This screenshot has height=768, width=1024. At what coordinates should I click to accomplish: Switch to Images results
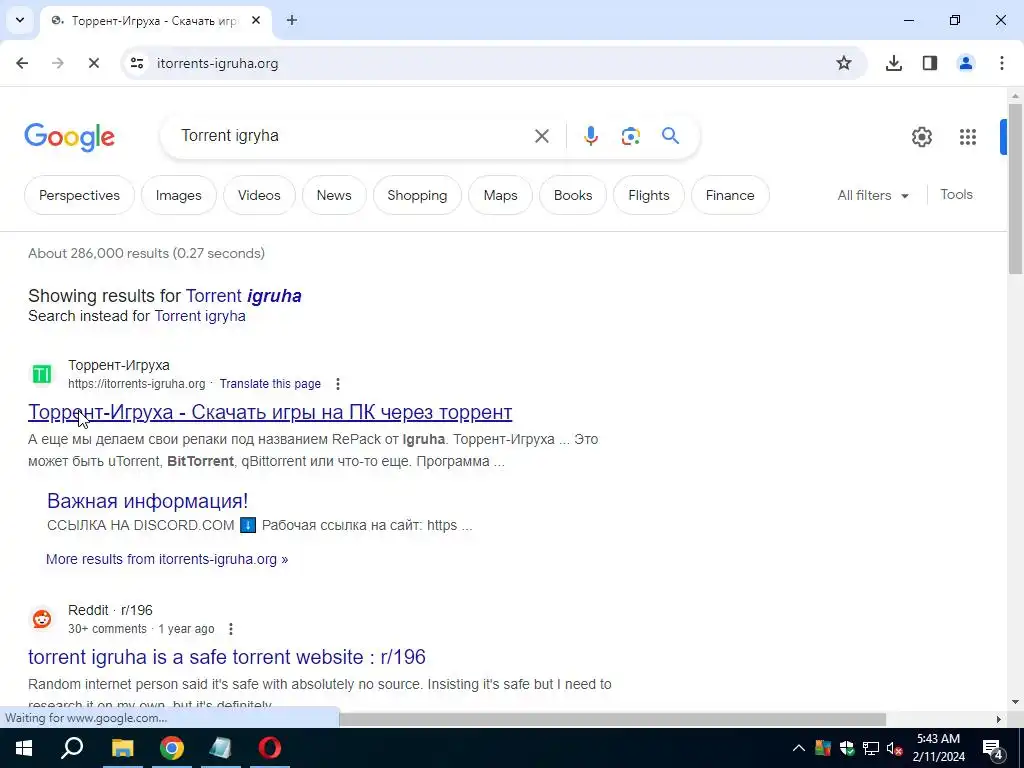[x=178, y=195]
